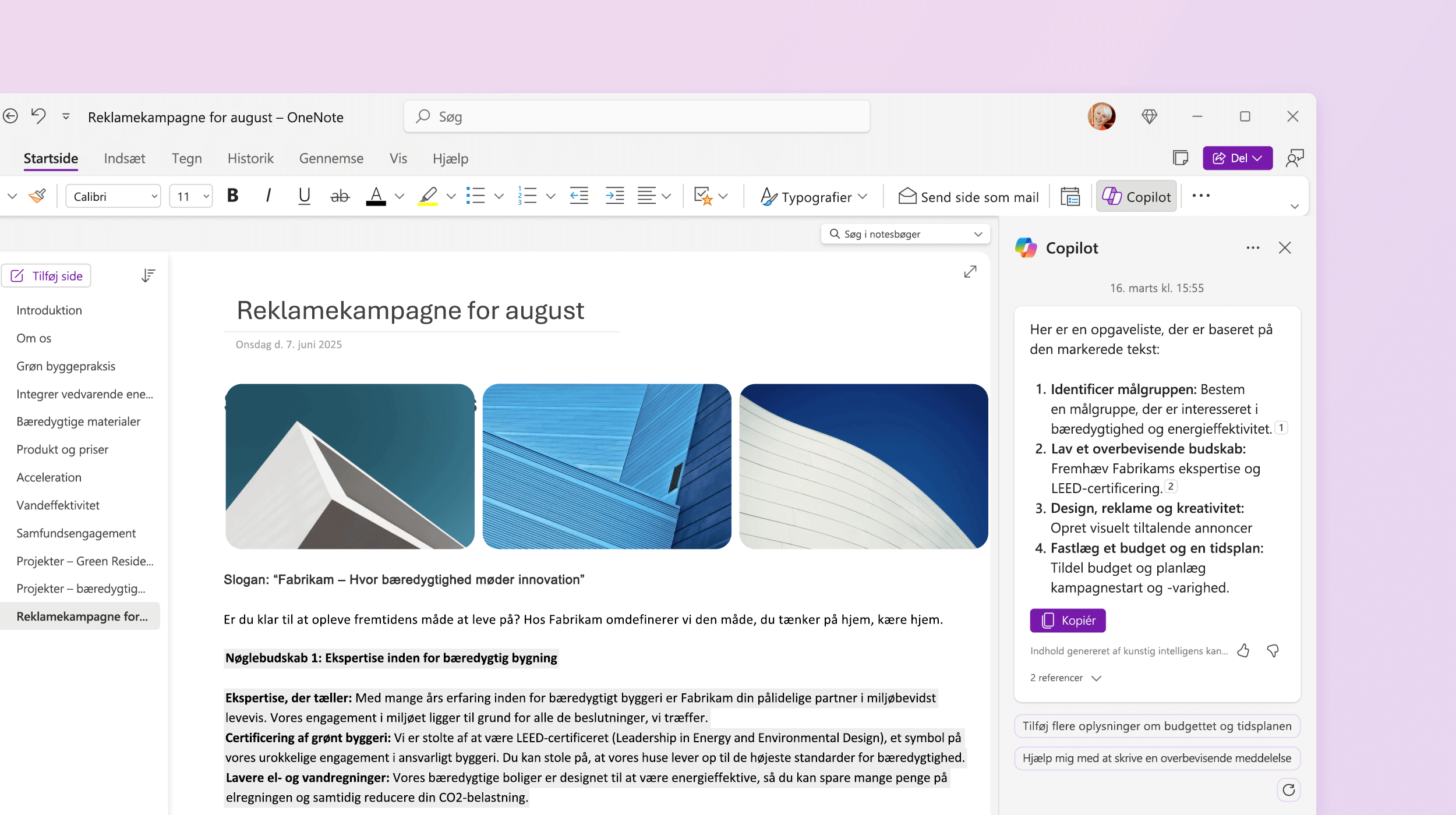This screenshot has width=1456, height=815.
Task: Open the Copilot panel
Action: (x=1139, y=196)
